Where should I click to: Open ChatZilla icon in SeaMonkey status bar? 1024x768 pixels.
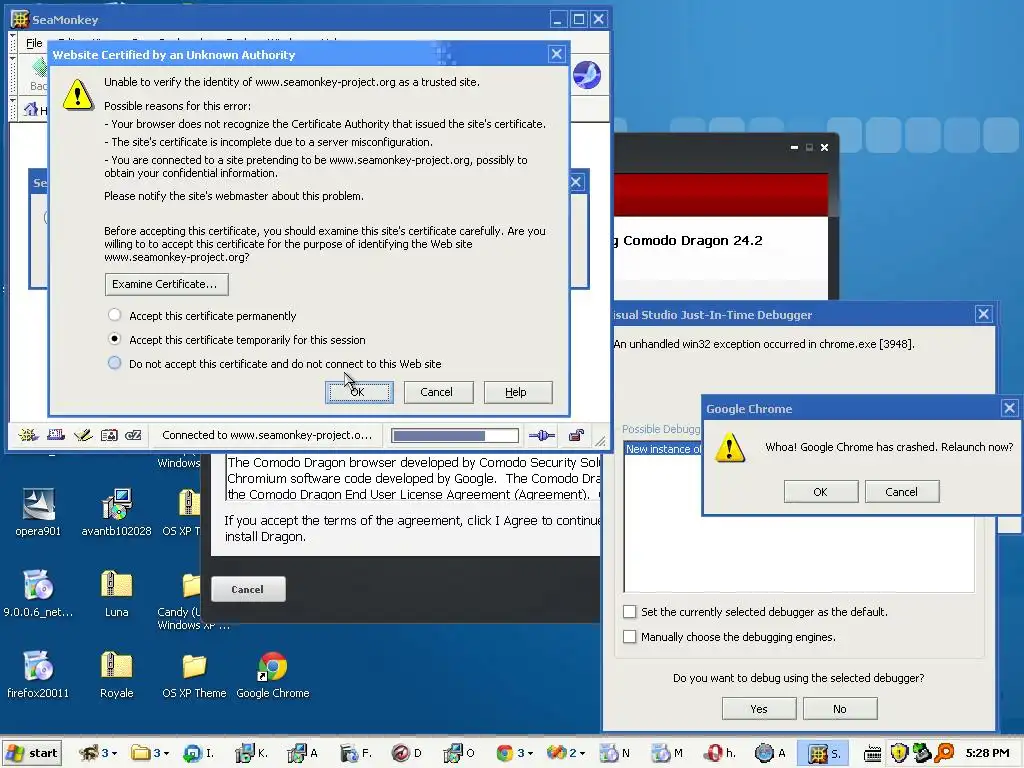[x=133, y=435]
